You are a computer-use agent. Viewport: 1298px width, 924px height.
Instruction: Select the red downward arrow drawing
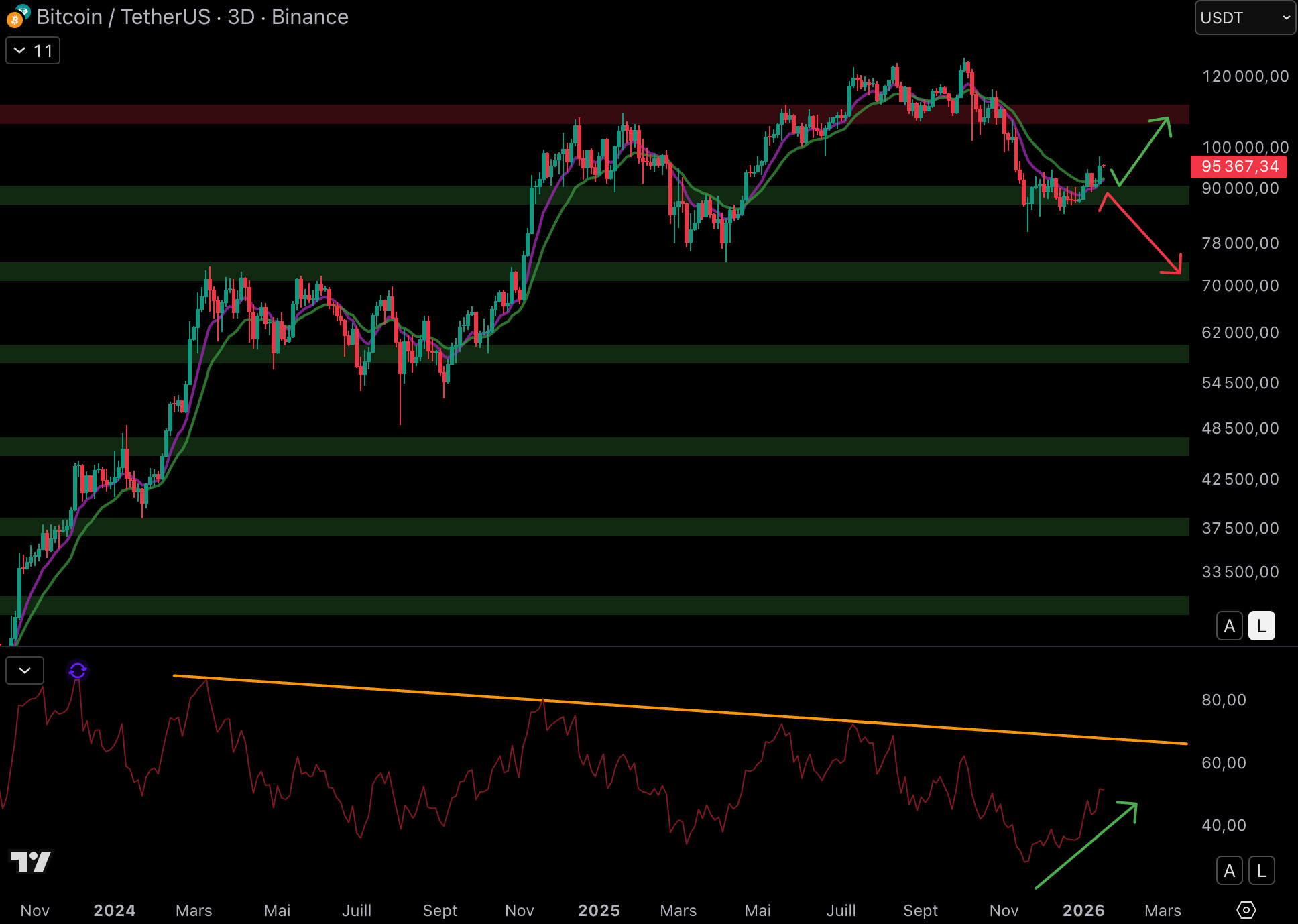point(1143,235)
